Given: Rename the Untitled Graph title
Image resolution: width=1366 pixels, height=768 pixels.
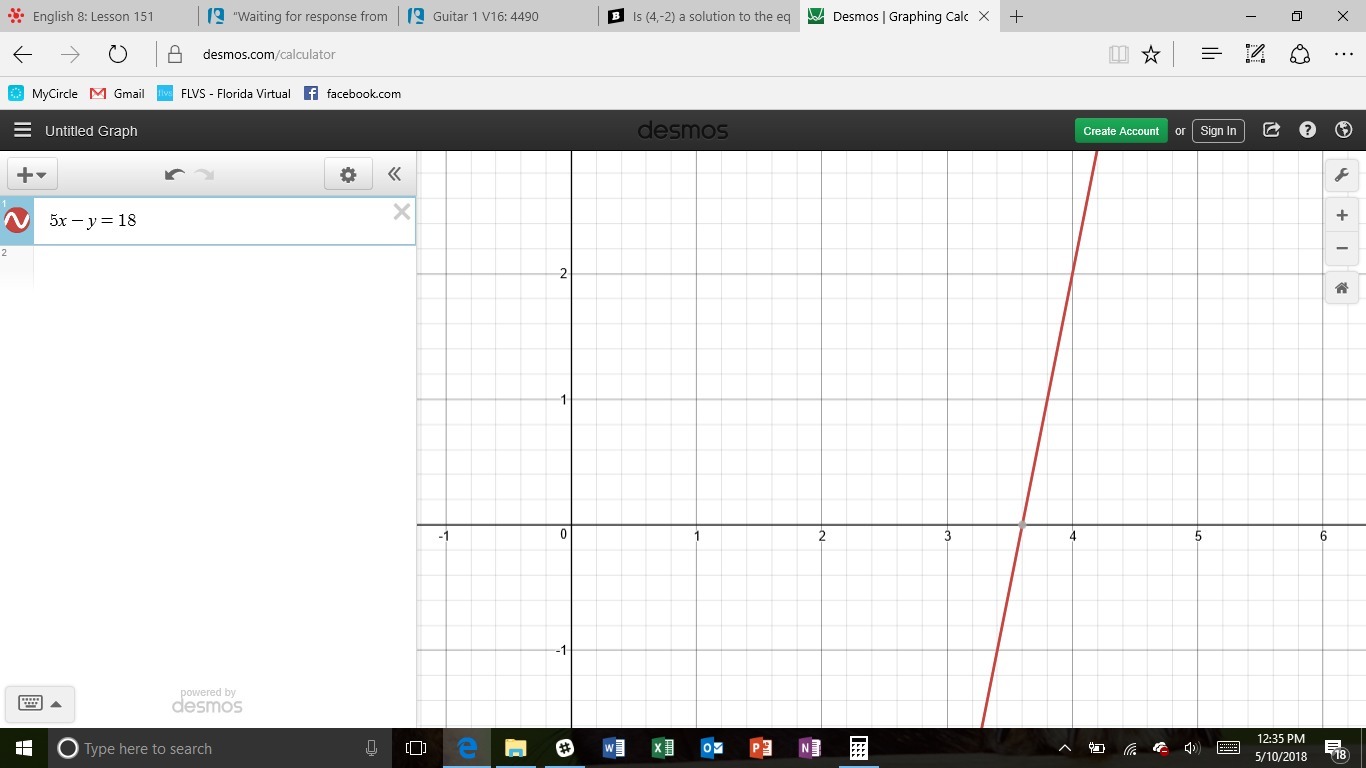Looking at the screenshot, I should pos(91,131).
